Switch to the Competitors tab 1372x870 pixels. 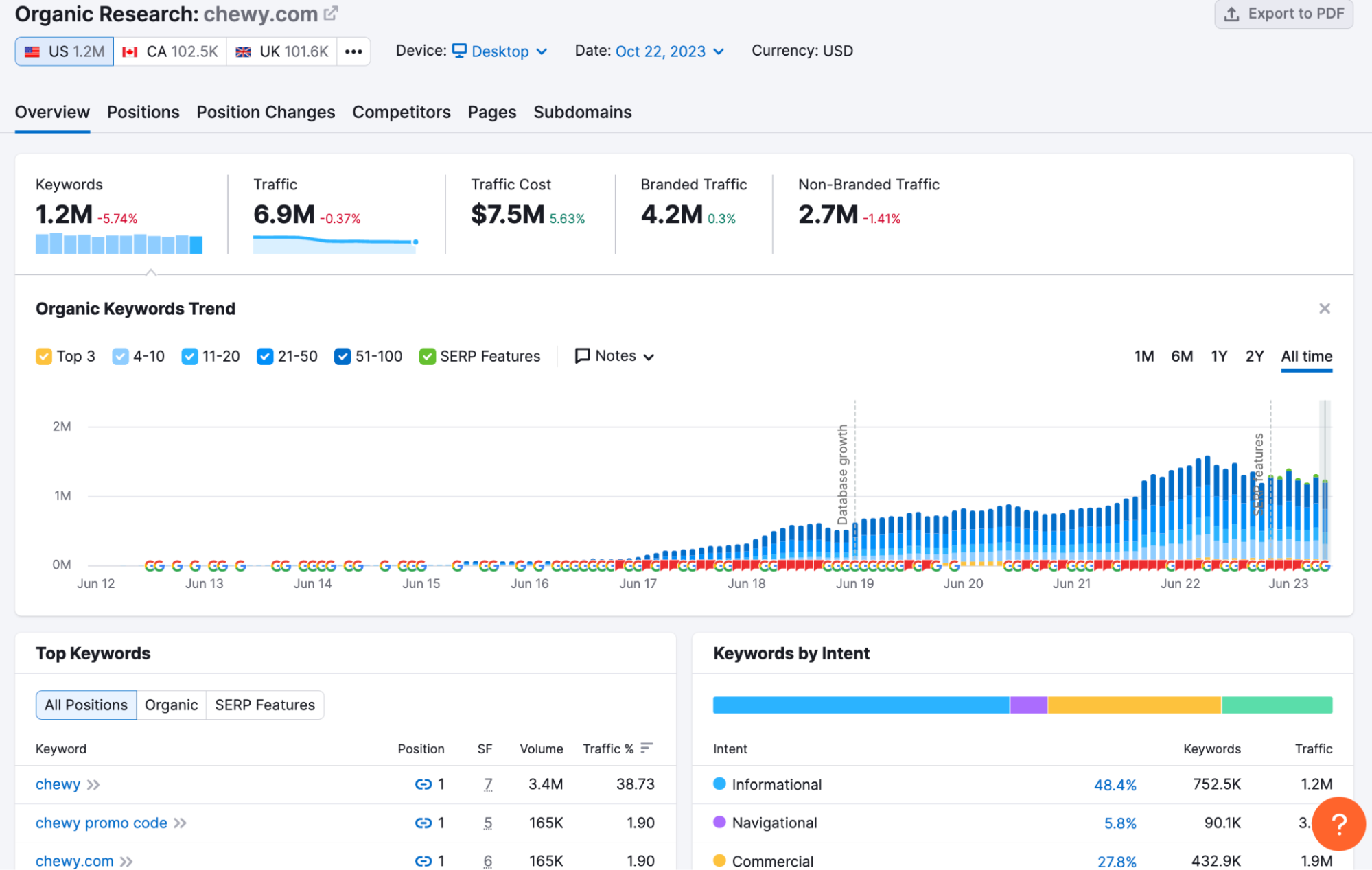401,112
